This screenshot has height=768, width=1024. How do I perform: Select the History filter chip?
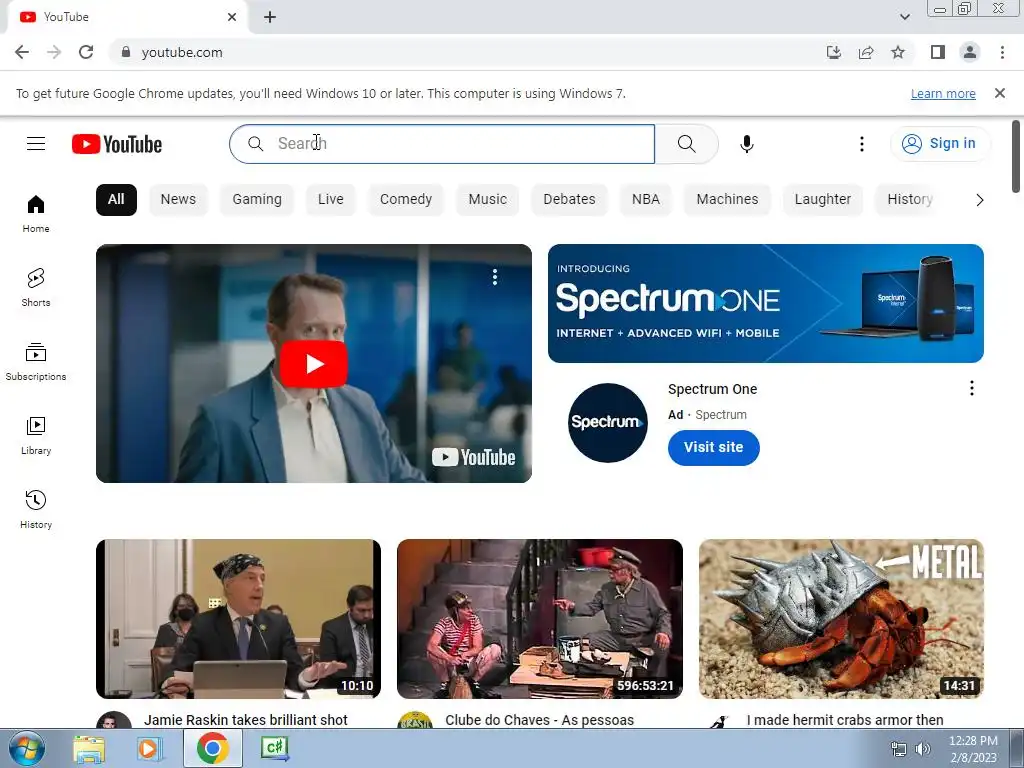coord(910,200)
